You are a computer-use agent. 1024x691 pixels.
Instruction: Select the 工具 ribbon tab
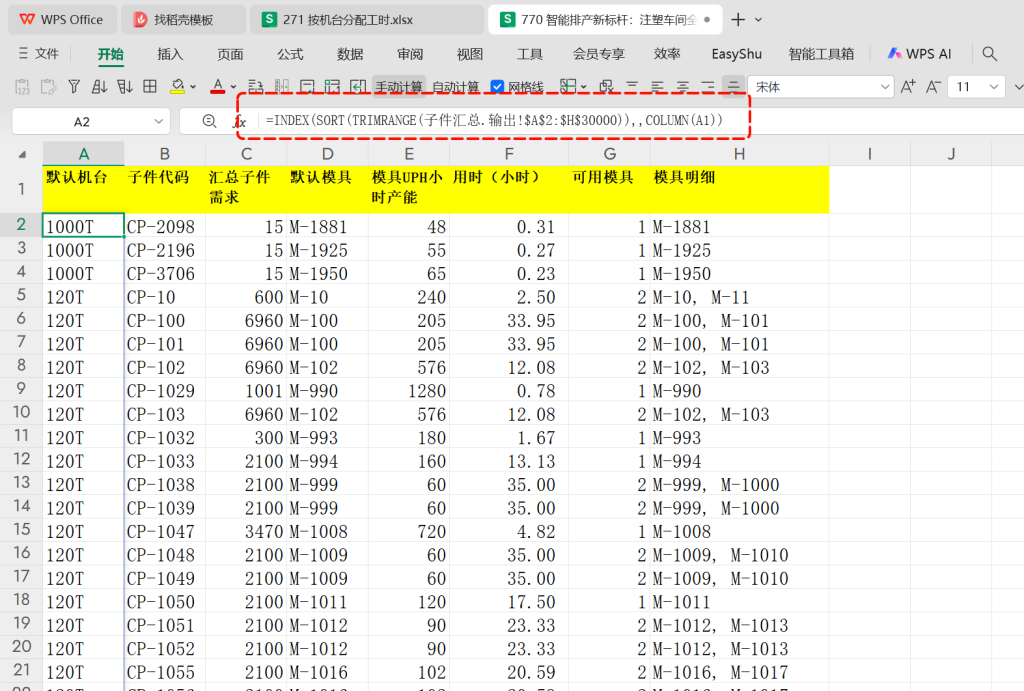(530, 54)
